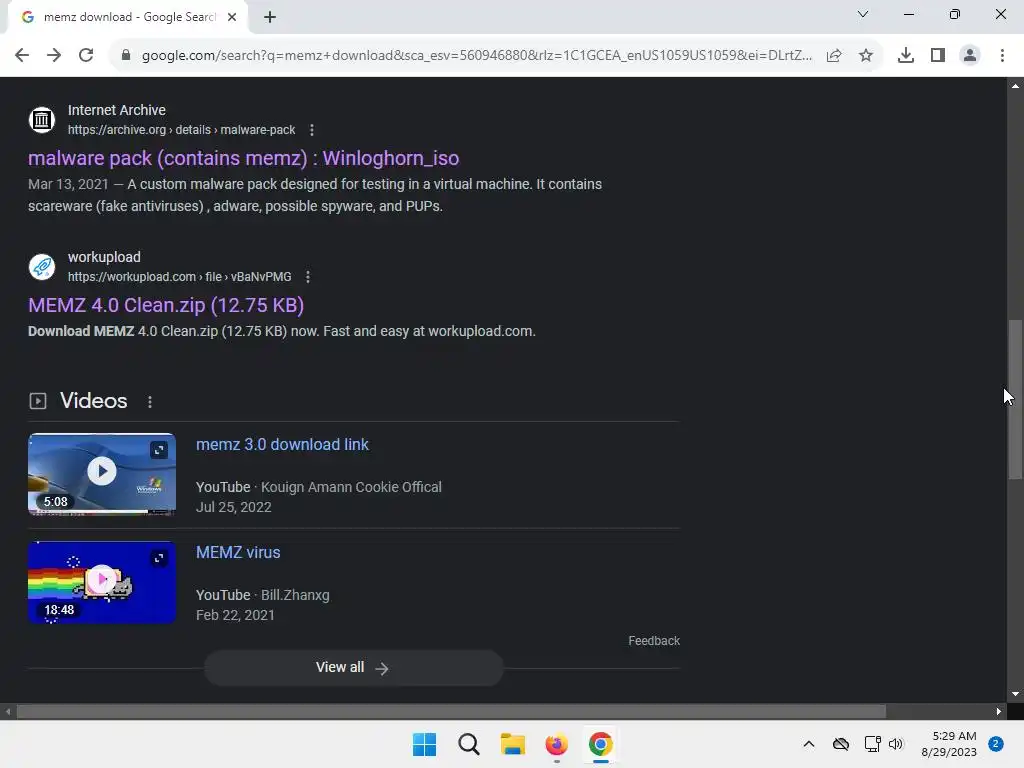Click the scrollbar down arrow
Screen dimensions: 1024x768
(x=1015, y=694)
